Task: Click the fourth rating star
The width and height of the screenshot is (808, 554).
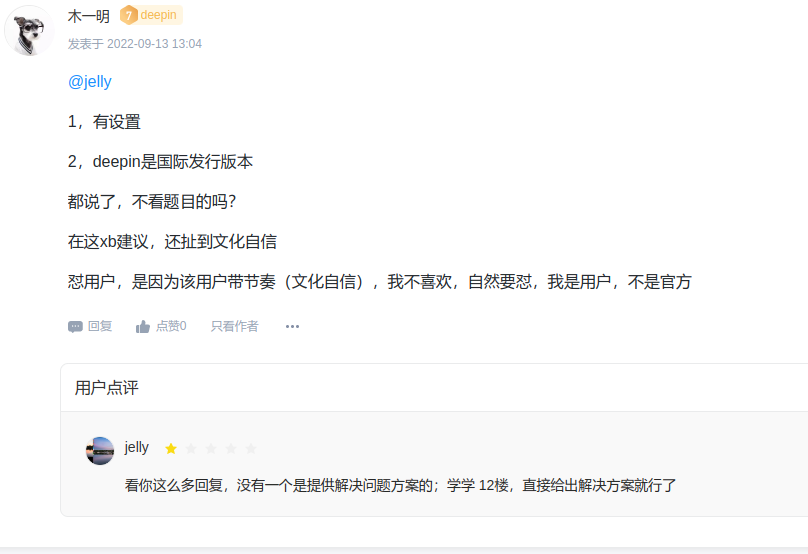Action: [x=231, y=448]
